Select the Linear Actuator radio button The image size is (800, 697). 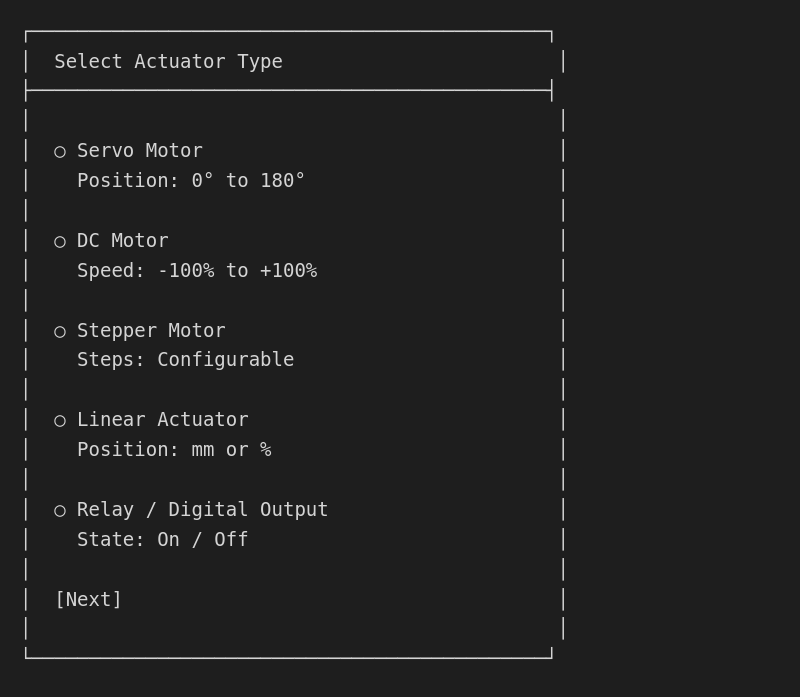point(60,419)
